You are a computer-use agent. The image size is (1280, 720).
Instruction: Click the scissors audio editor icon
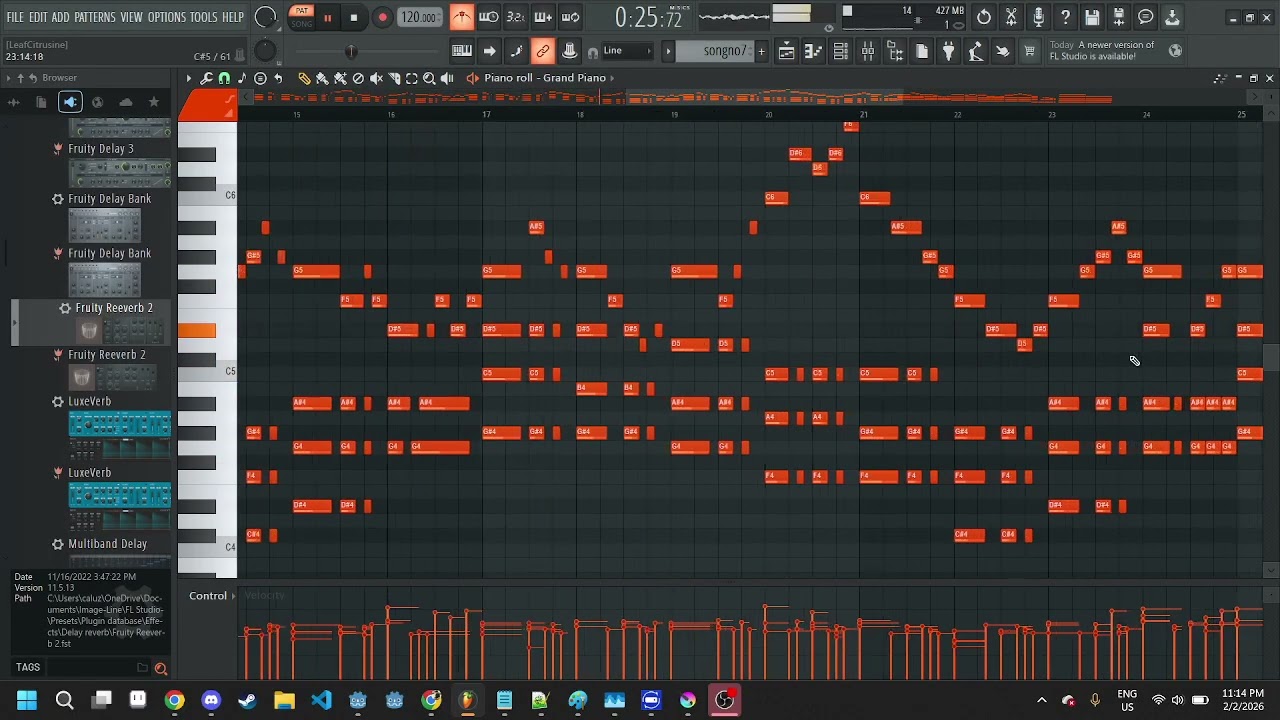coord(1011,17)
